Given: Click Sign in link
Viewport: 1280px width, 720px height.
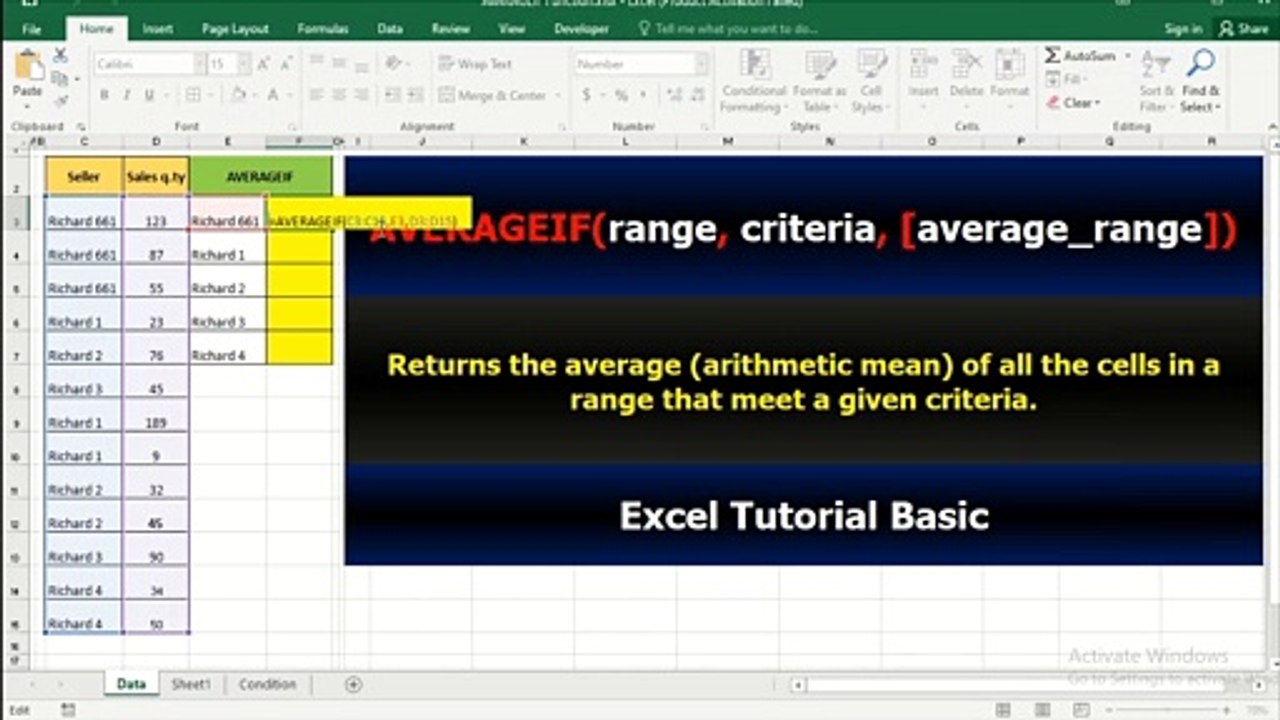Looking at the screenshot, I should (1183, 29).
